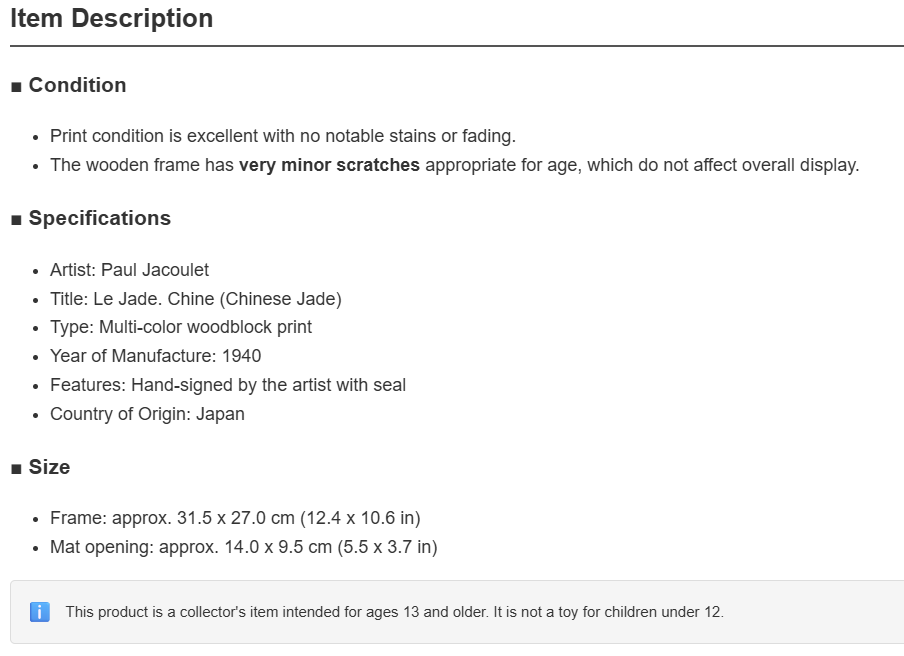The image size is (904, 656).
Task: Click the collector's item age notice text
Action: [x=394, y=612]
